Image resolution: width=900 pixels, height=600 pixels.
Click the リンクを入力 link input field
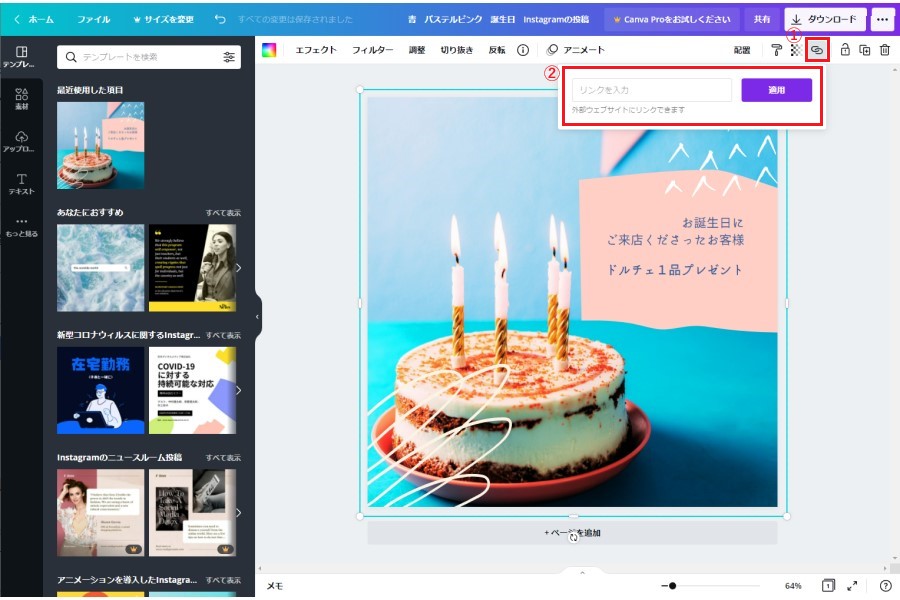click(651, 90)
